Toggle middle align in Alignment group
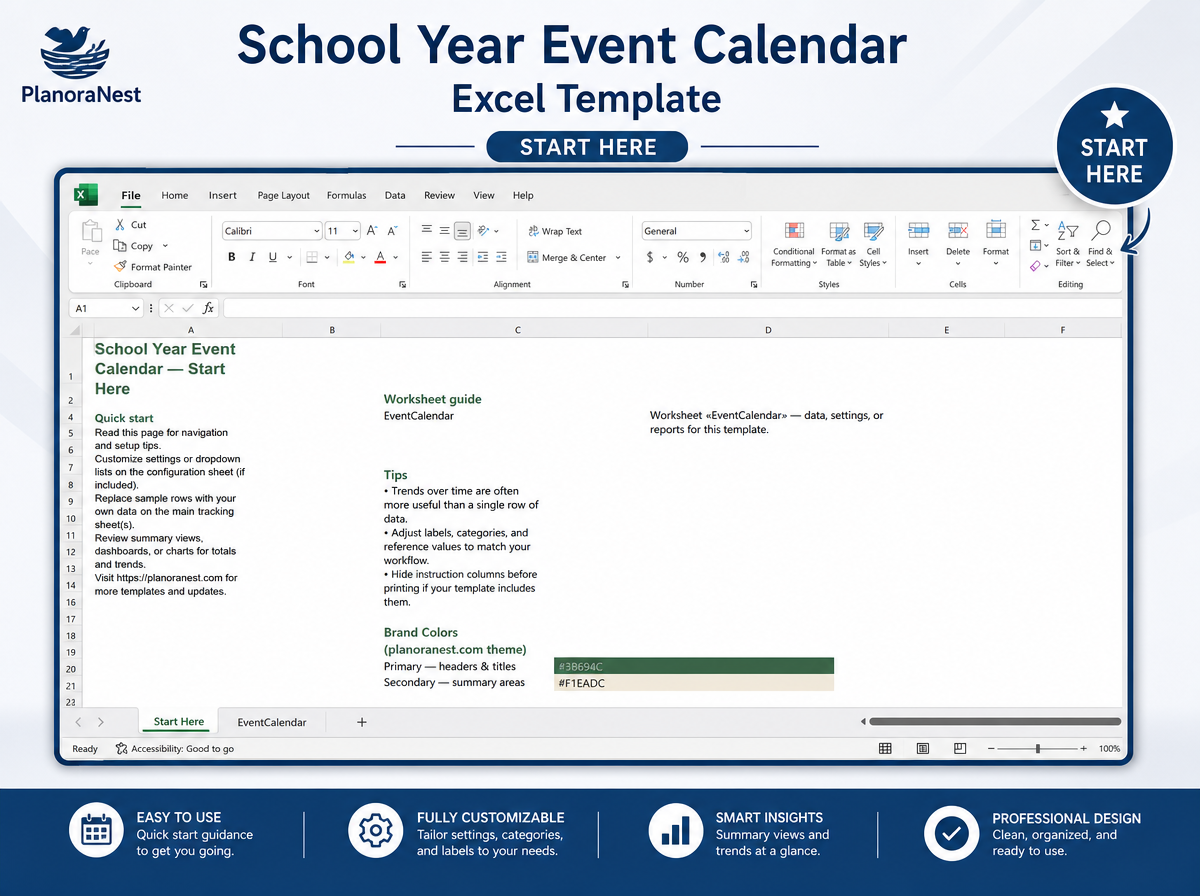1200x896 pixels. [445, 231]
